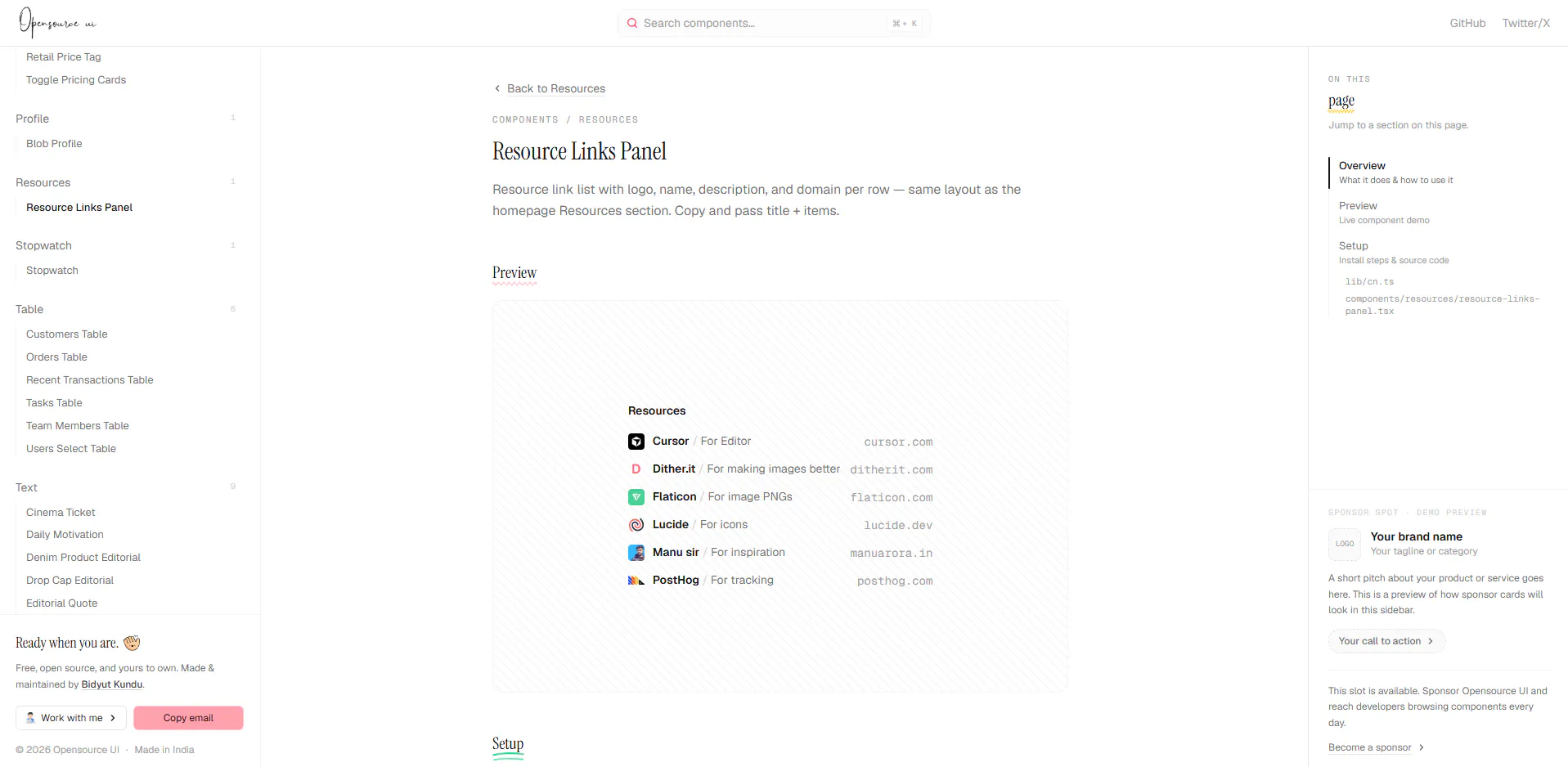The image size is (1568, 767).
Task: Open the GitHub link
Action: tap(1467, 23)
